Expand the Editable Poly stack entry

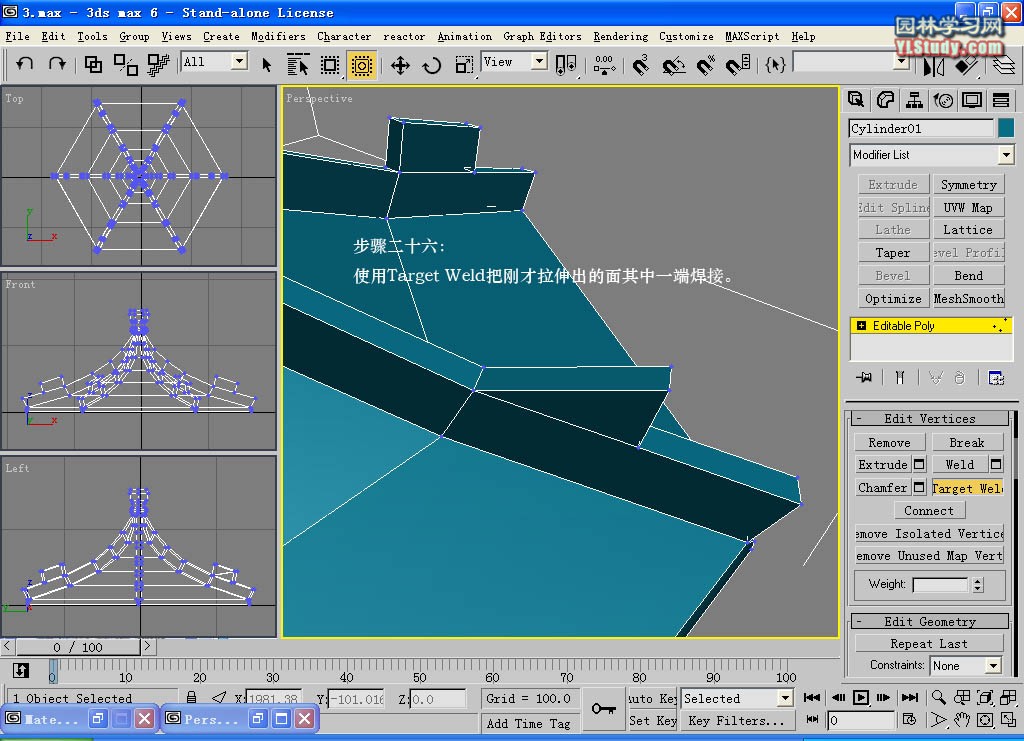pos(862,326)
